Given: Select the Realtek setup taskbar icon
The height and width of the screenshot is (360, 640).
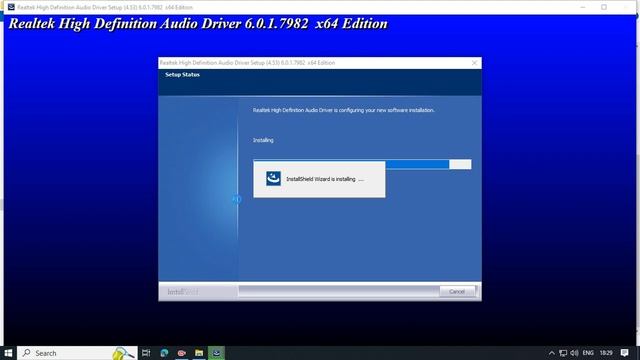Looking at the screenshot, I should [x=216, y=353].
